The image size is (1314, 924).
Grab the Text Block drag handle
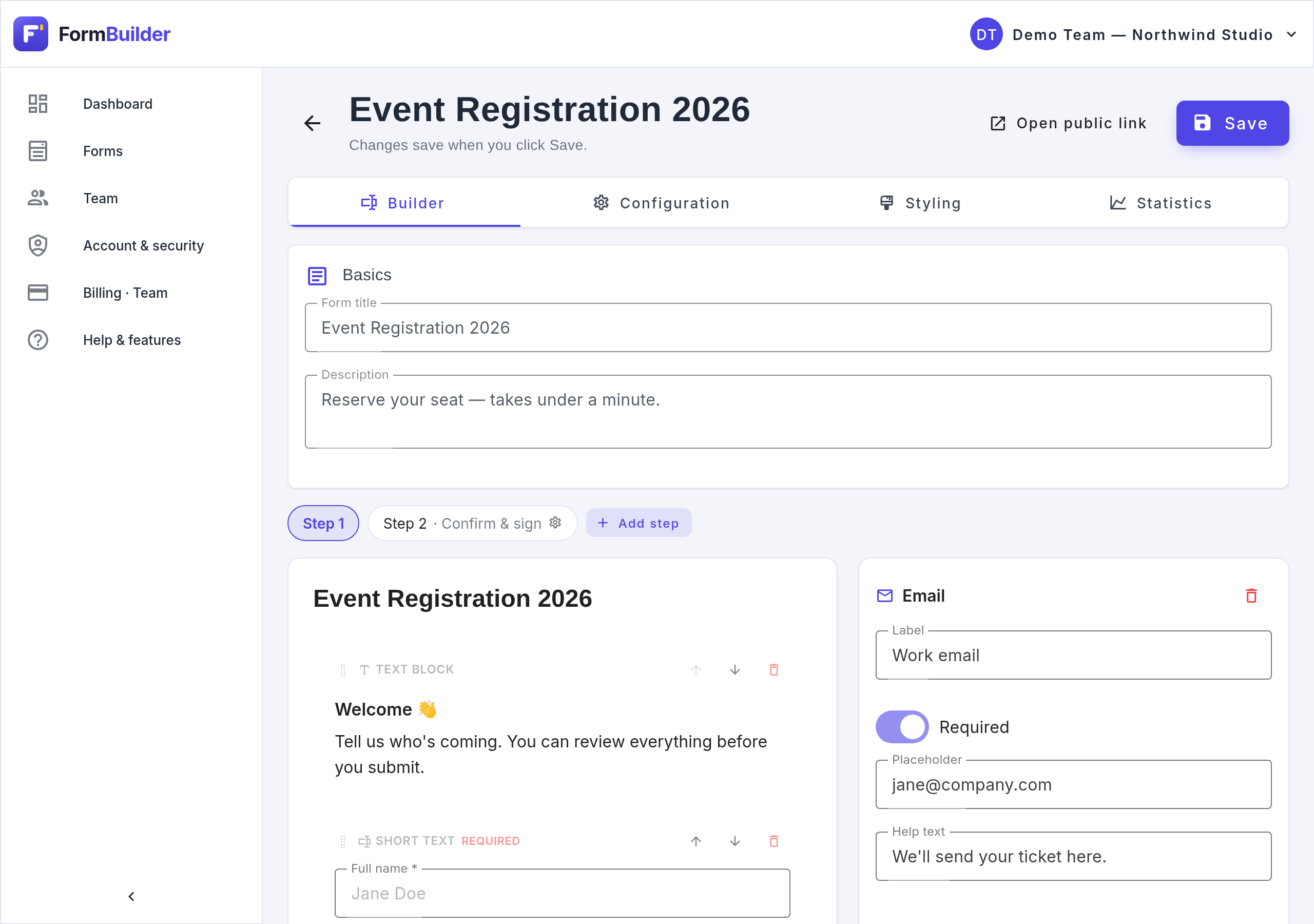point(343,670)
